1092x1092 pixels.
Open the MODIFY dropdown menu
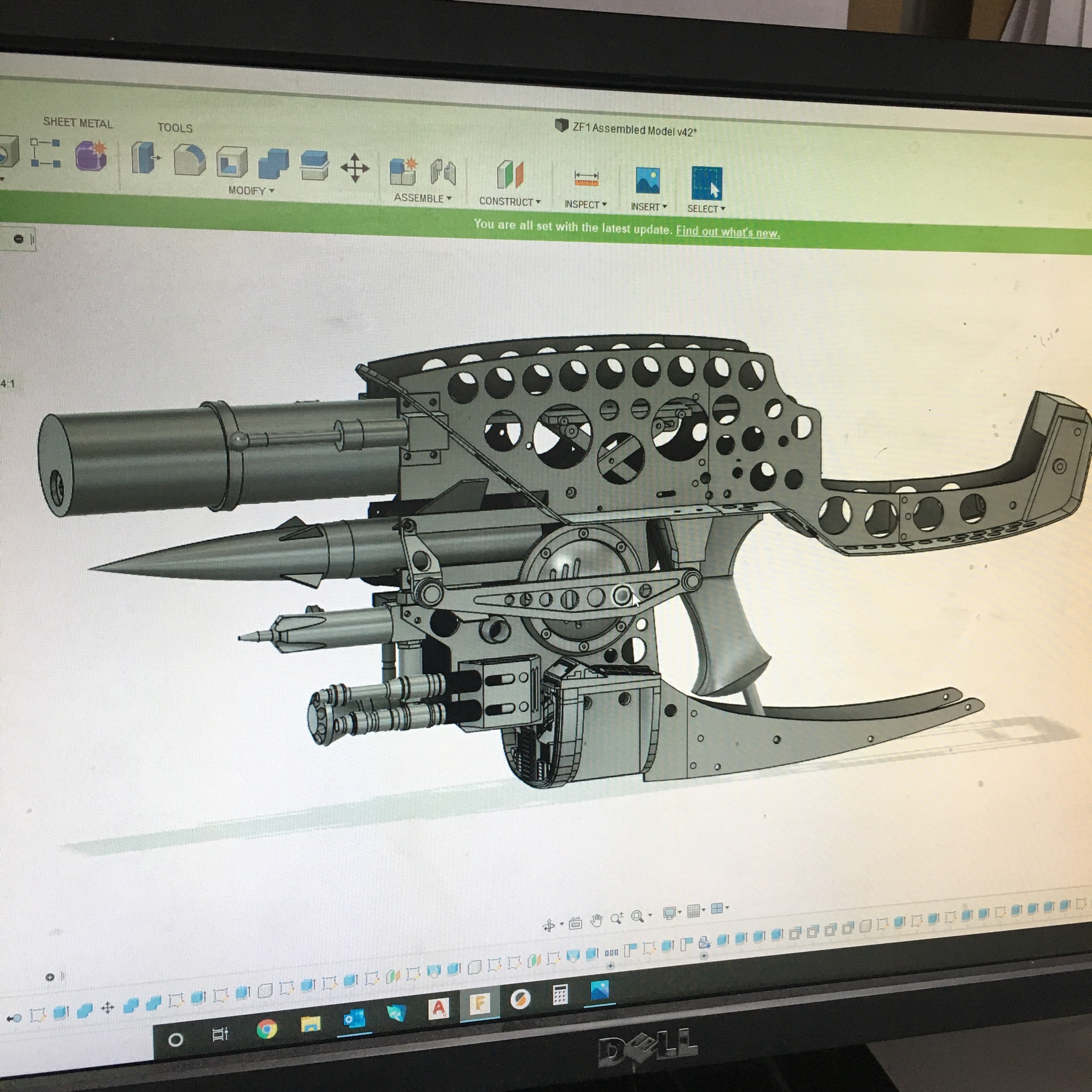(251, 190)
